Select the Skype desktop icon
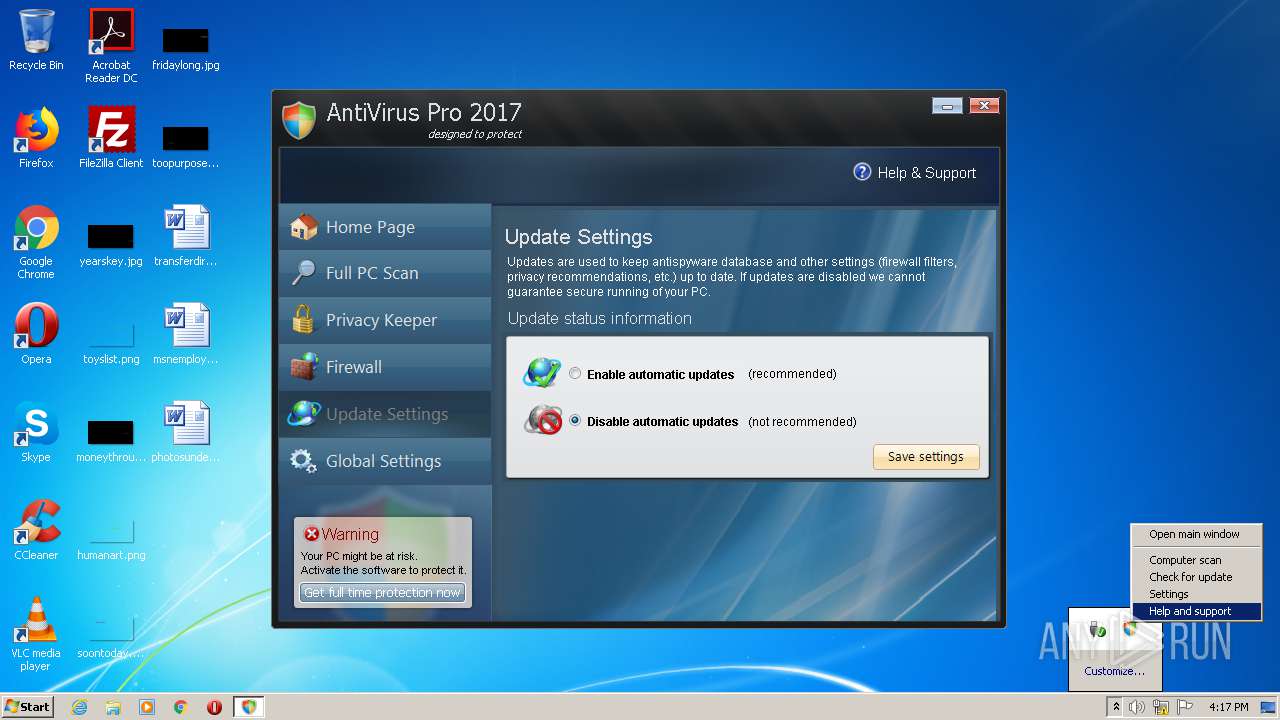 point(36,432)
